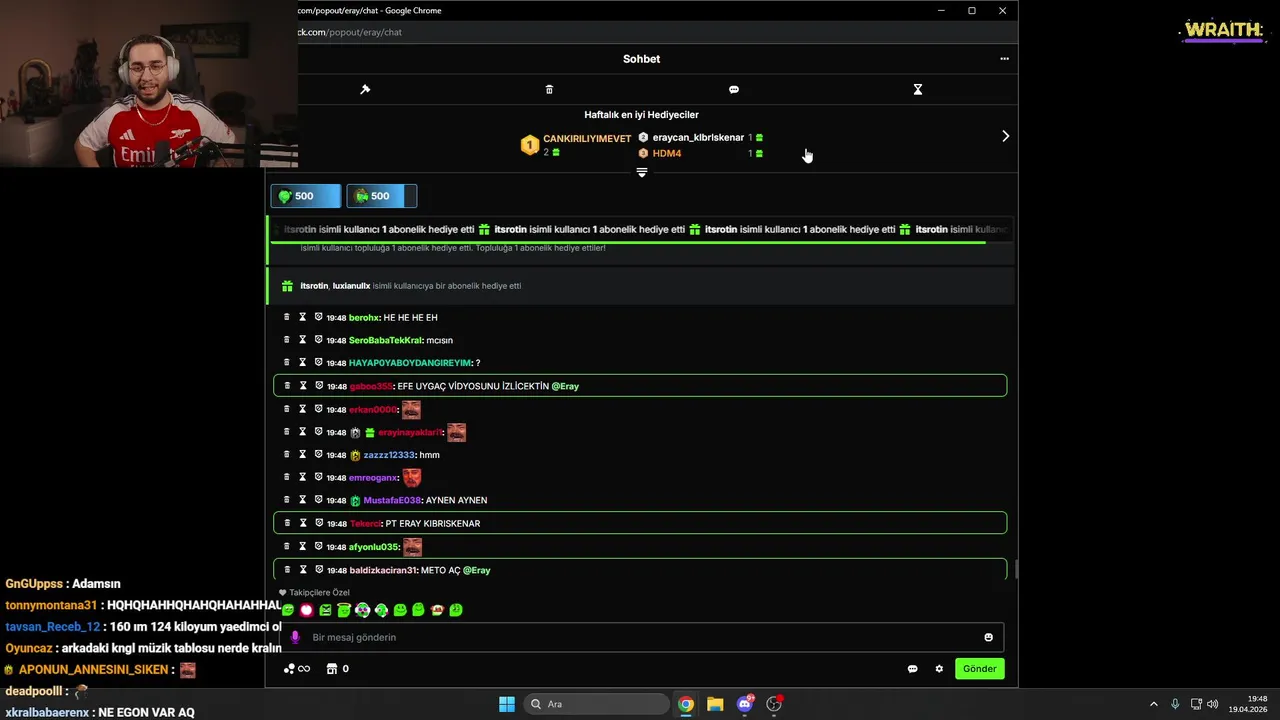Screen dimensions: 1280x720
Task: Open Discord from the taskbar
Action: [x=745, y=704]
